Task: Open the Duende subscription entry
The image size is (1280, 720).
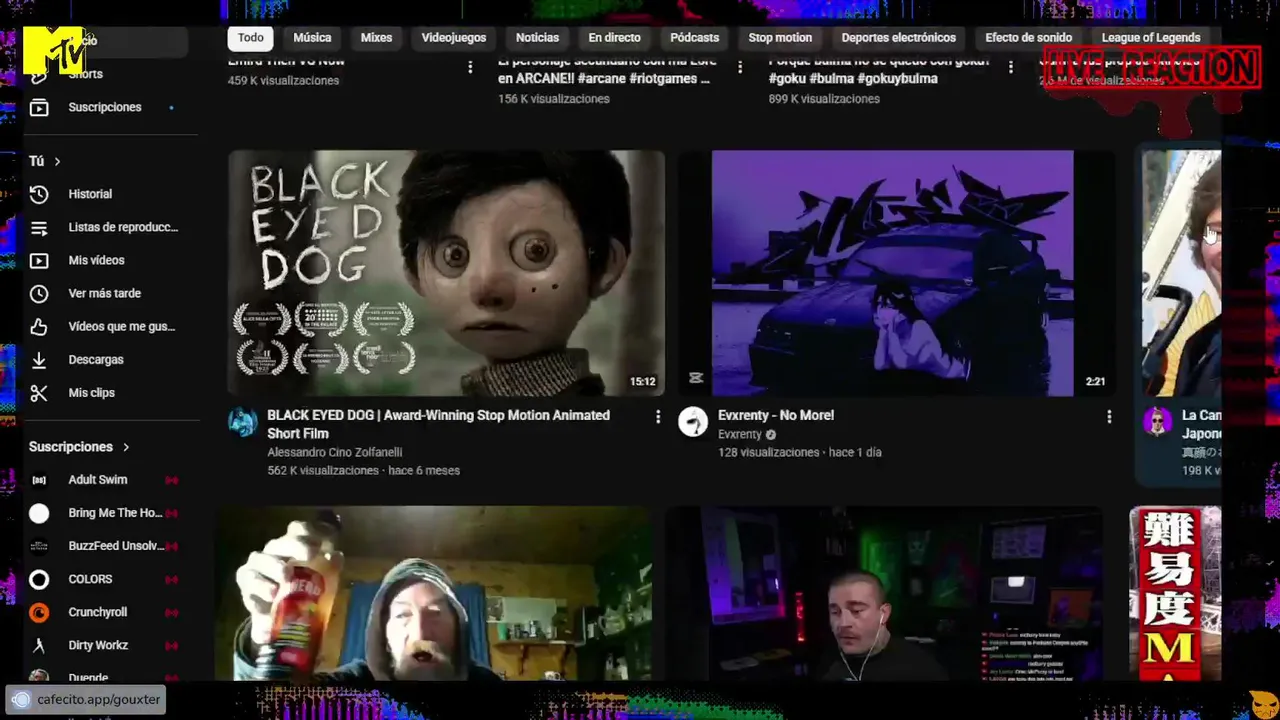Action: [x=88, y=677]
